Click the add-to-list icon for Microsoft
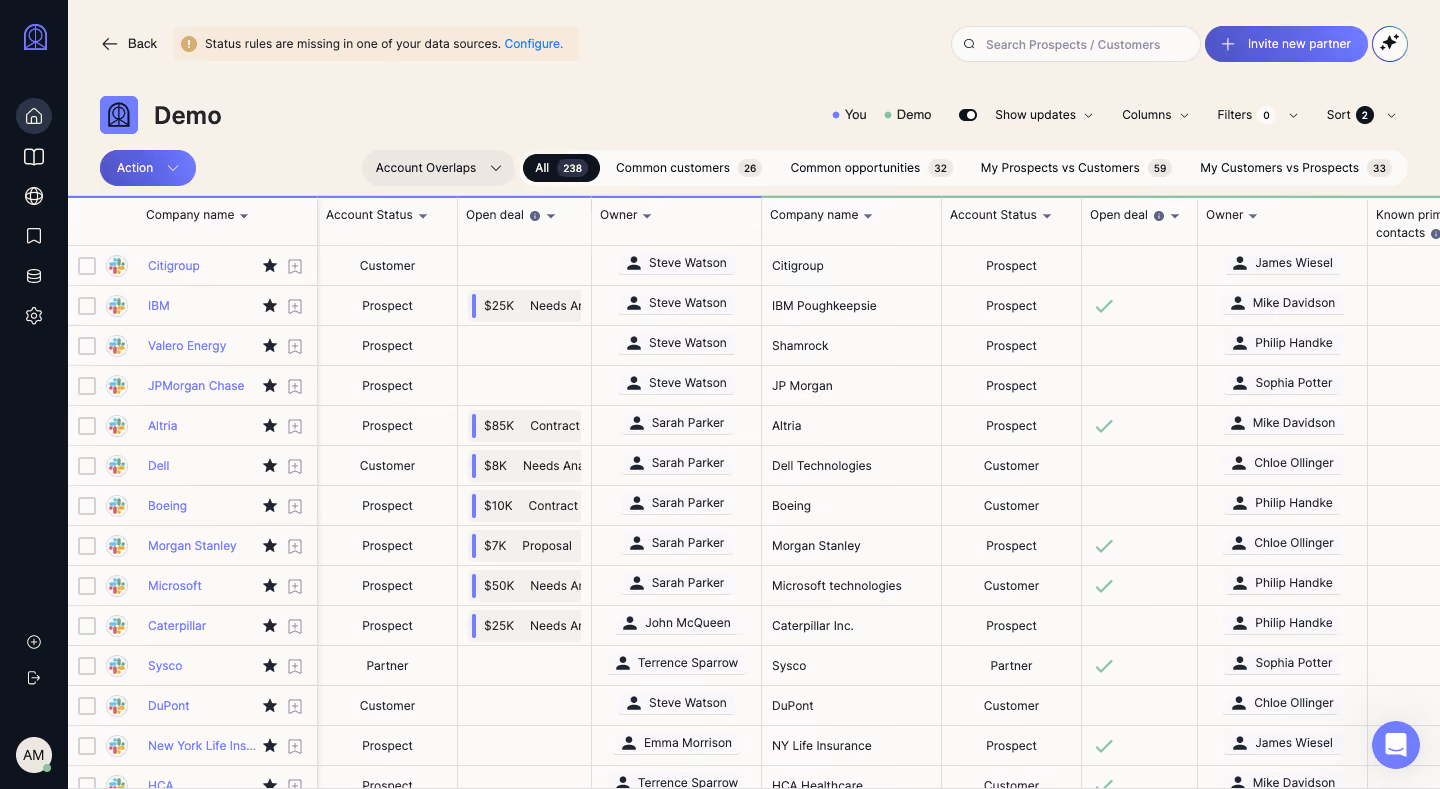1440x789 pixels. 295,586
